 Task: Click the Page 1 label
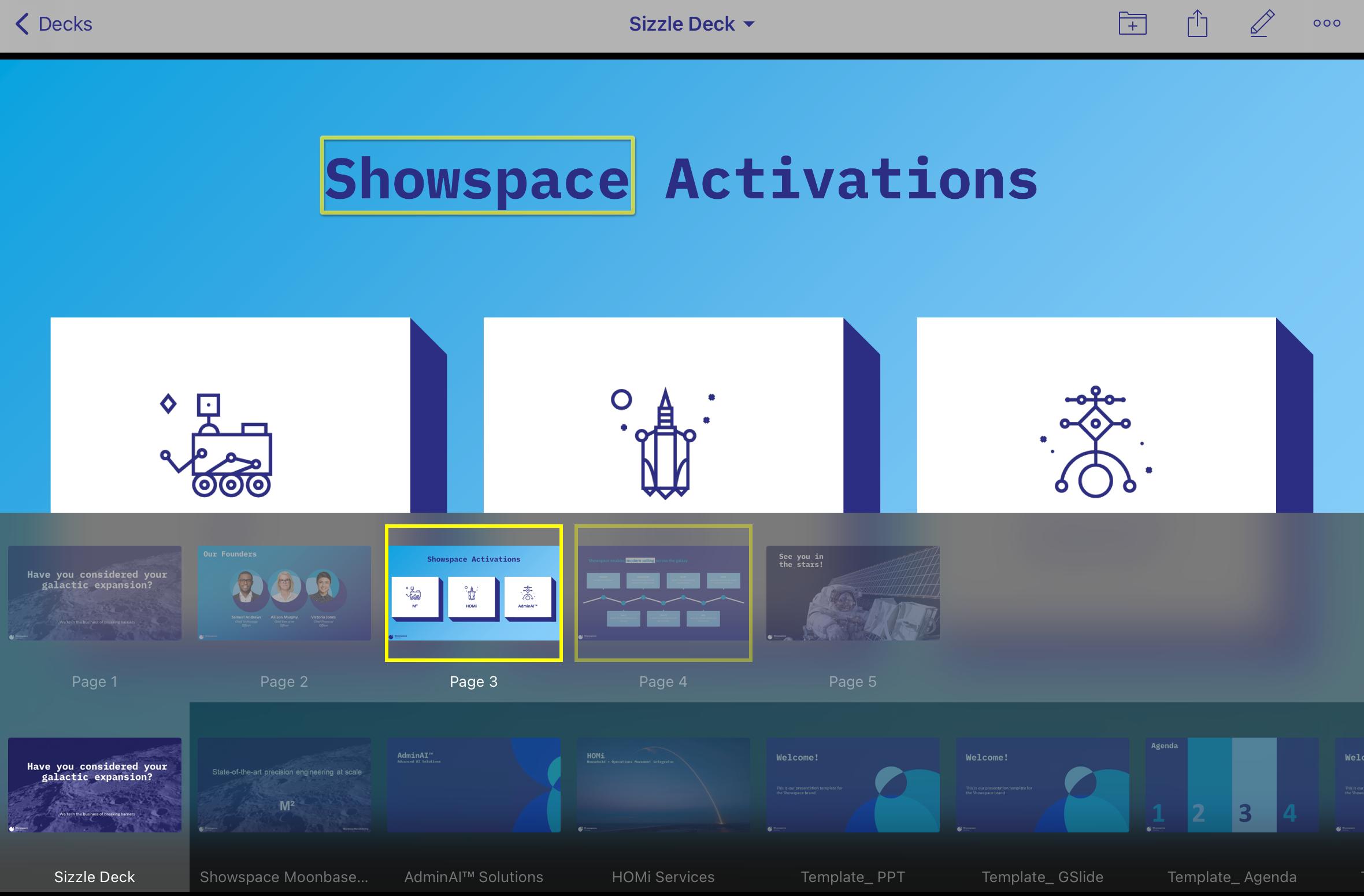click(95, 682)
